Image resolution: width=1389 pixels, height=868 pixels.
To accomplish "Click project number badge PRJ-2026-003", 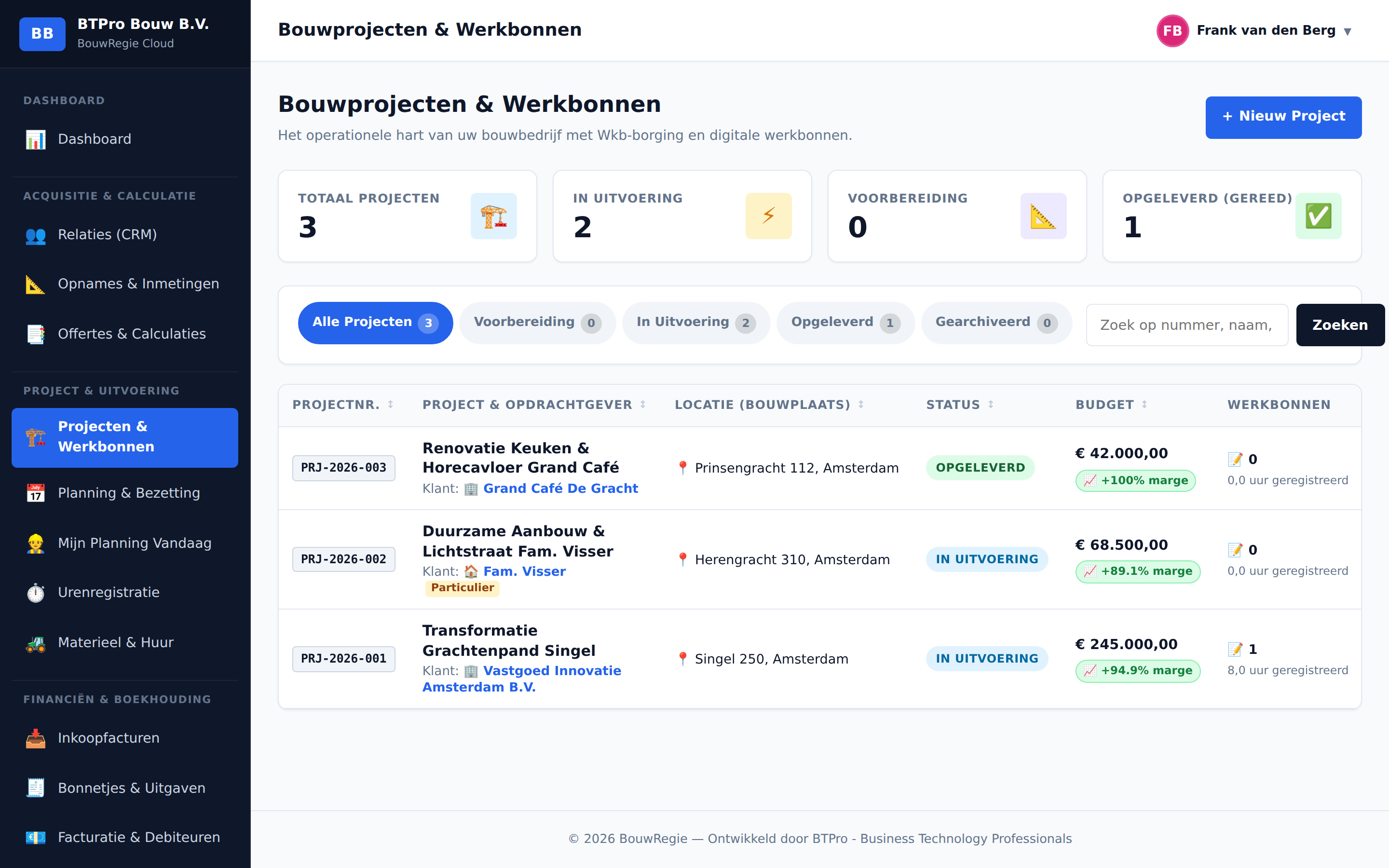I will point(343,468).
